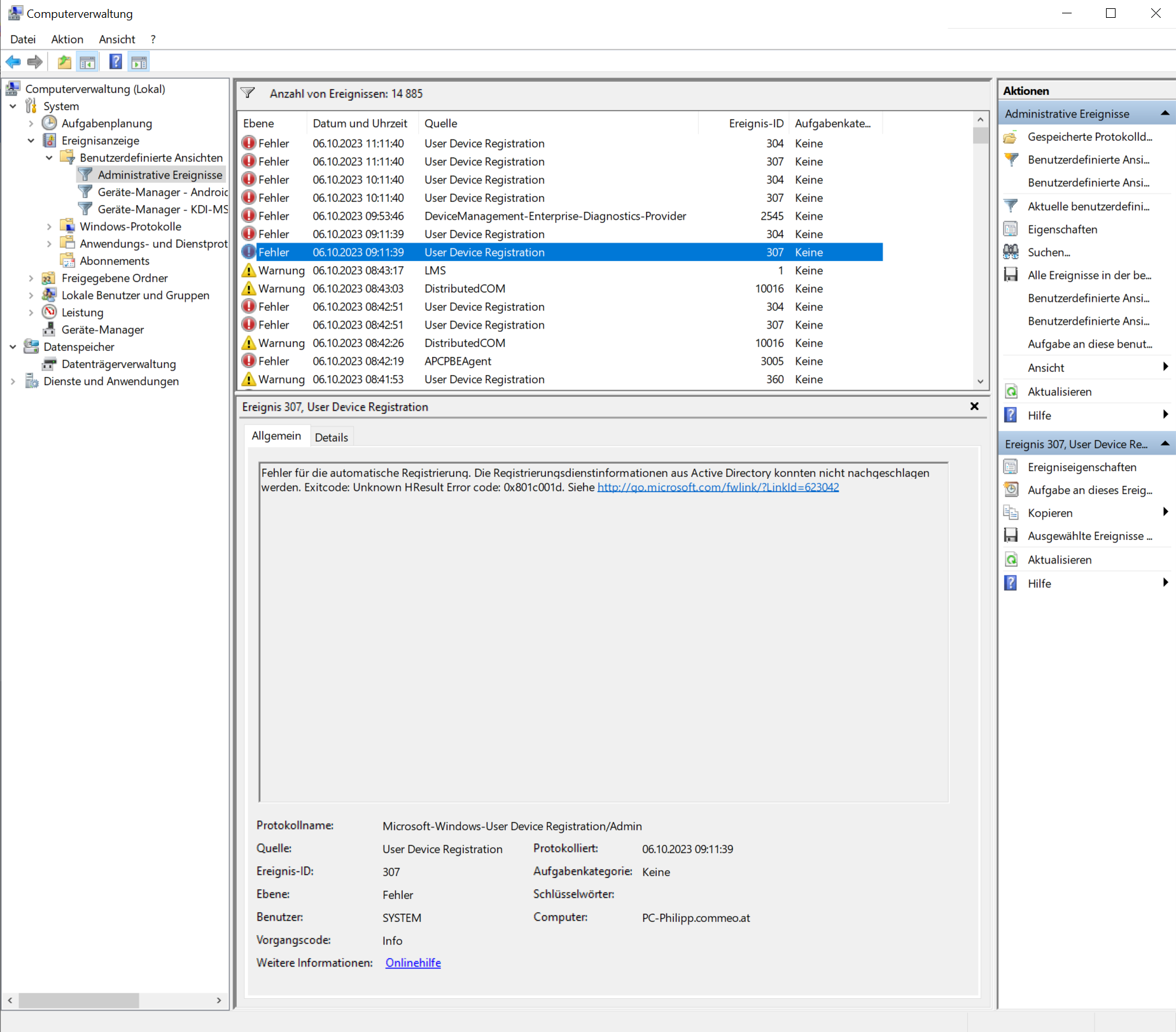This screenshot has width=1176, height=1032.
Task: Collapse Benutzerdefinierte Ansichten node
Action: click(x=49, y=158)
